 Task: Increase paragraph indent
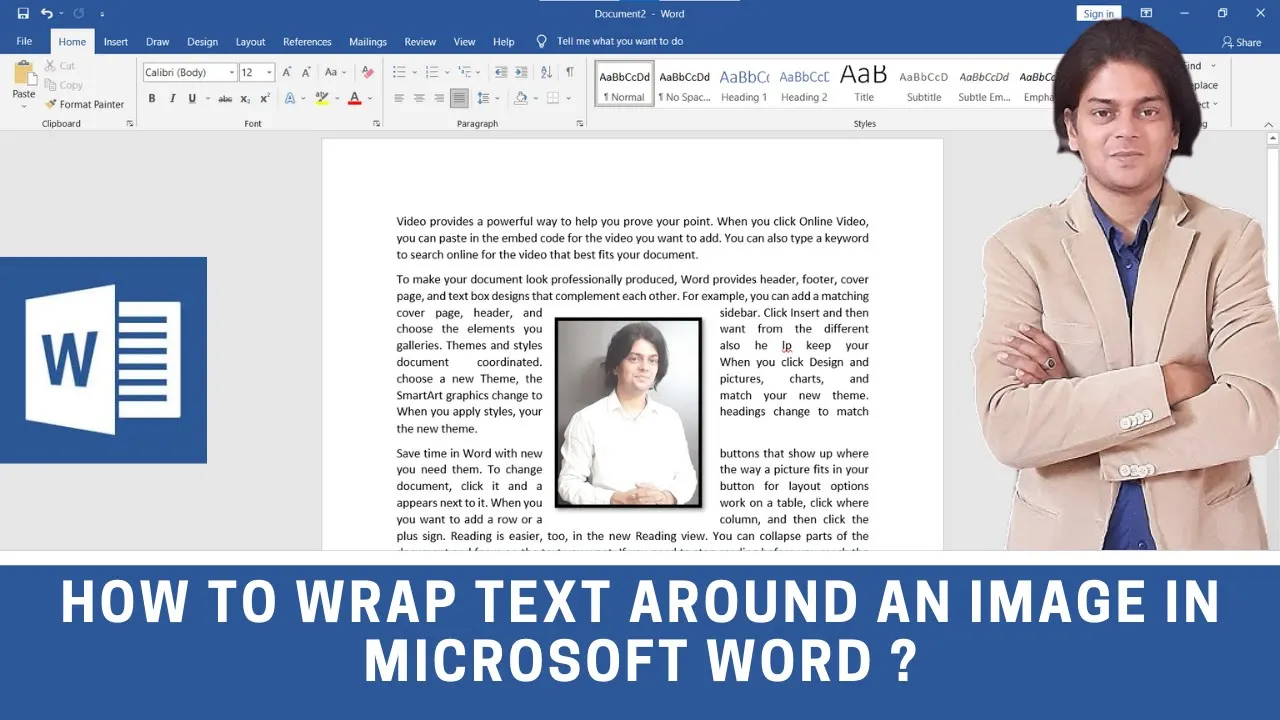tap(521, 72)
